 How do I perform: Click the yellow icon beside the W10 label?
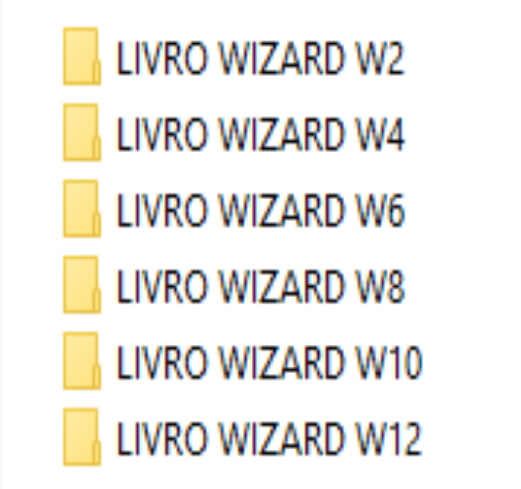point(82,361)
